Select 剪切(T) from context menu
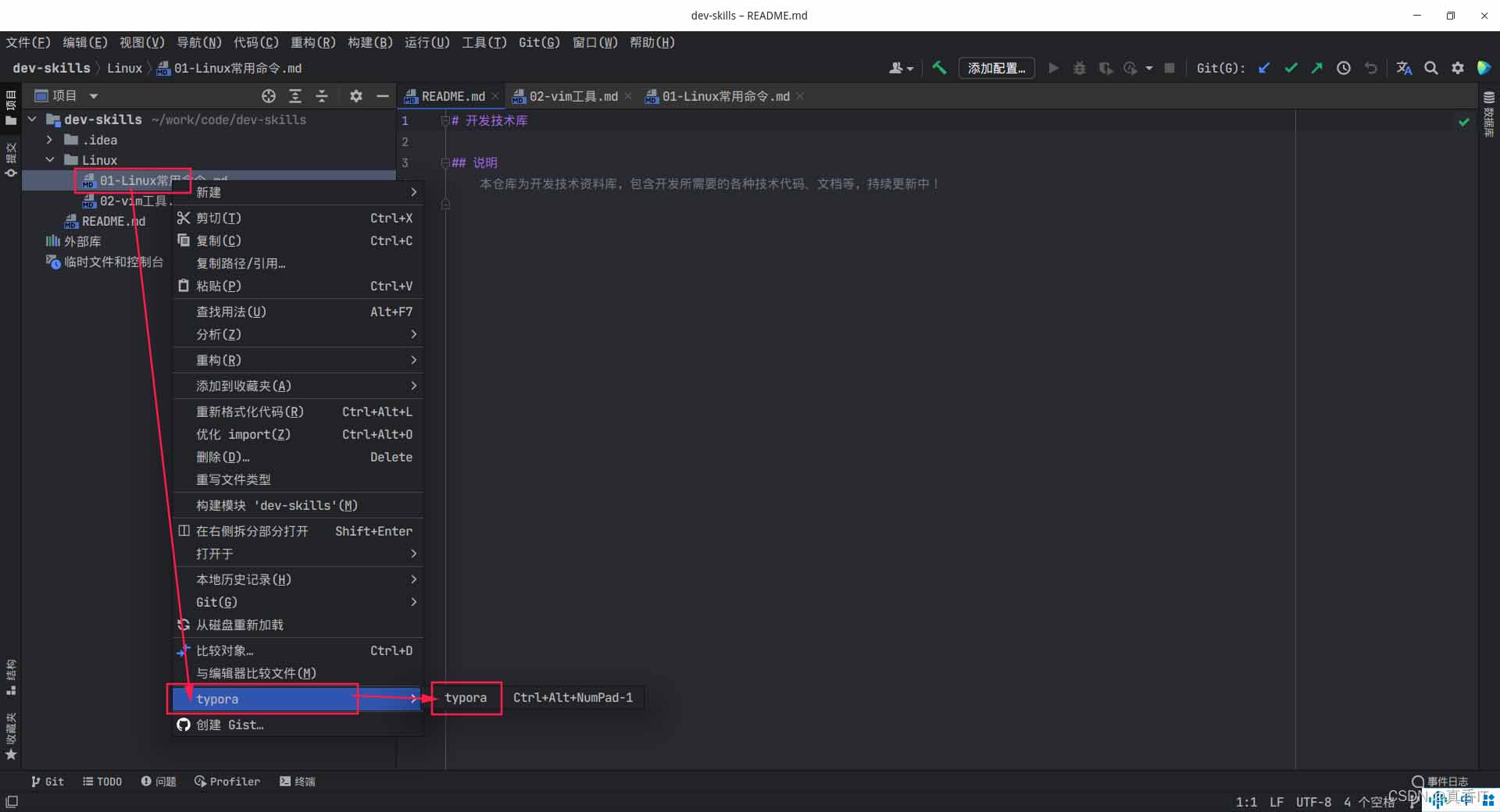Image resolution: width=1500 pixels, height=812 pixels. coord(298,218)
